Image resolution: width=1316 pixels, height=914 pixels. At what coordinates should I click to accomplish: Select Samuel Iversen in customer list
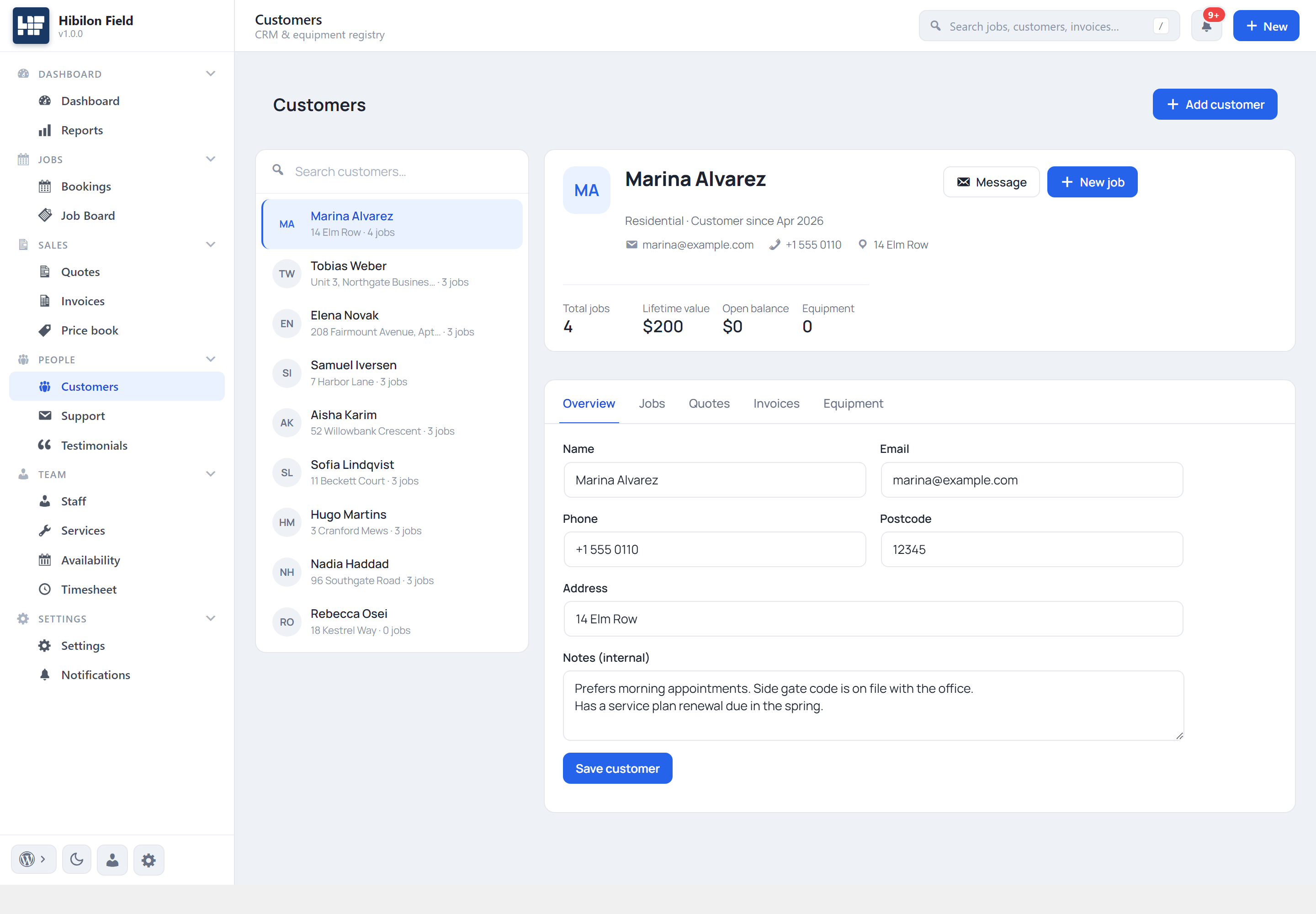pyautogui.click(x=392, y=373)
